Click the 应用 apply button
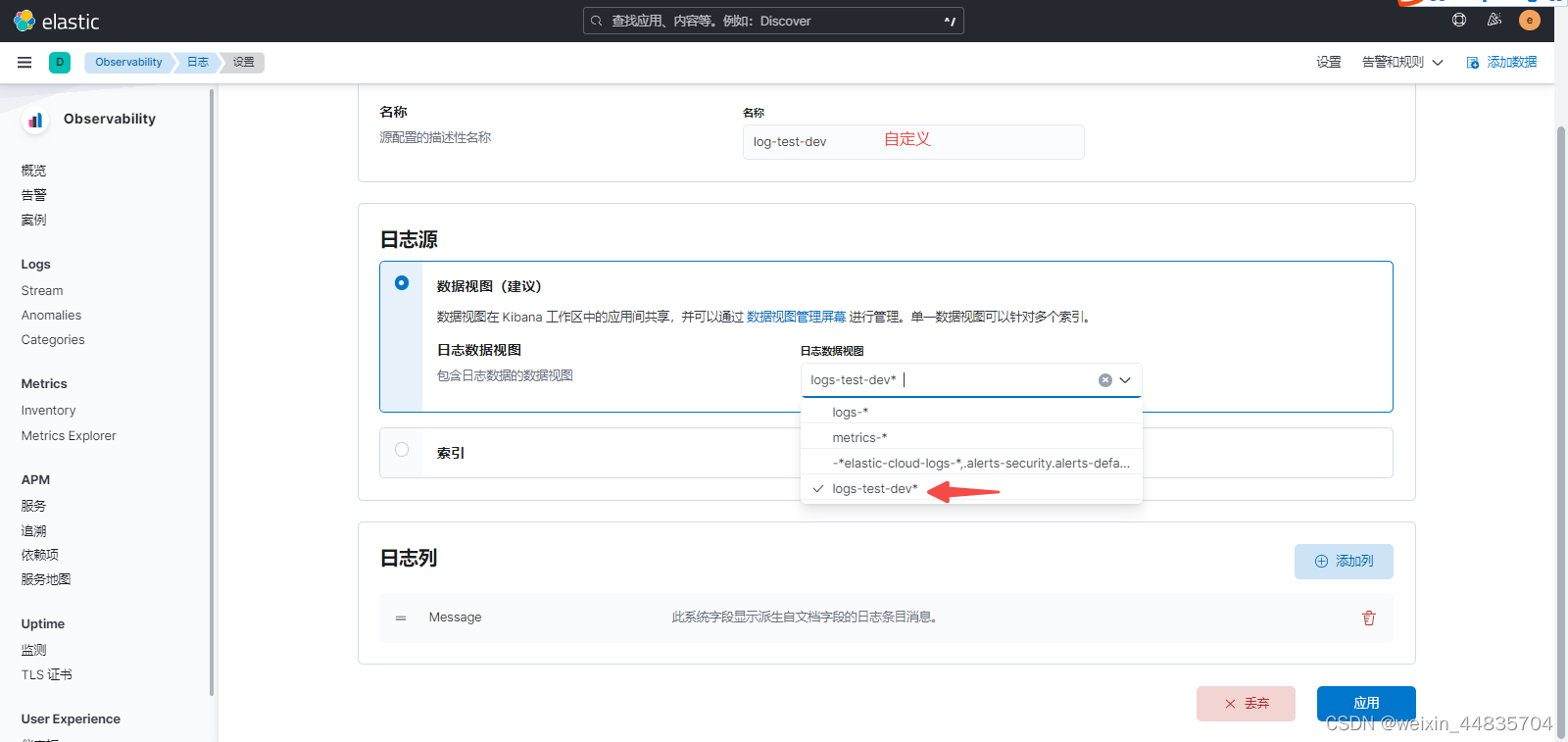This screenshot has width=1568, height=742. (x=1366, y=704)
